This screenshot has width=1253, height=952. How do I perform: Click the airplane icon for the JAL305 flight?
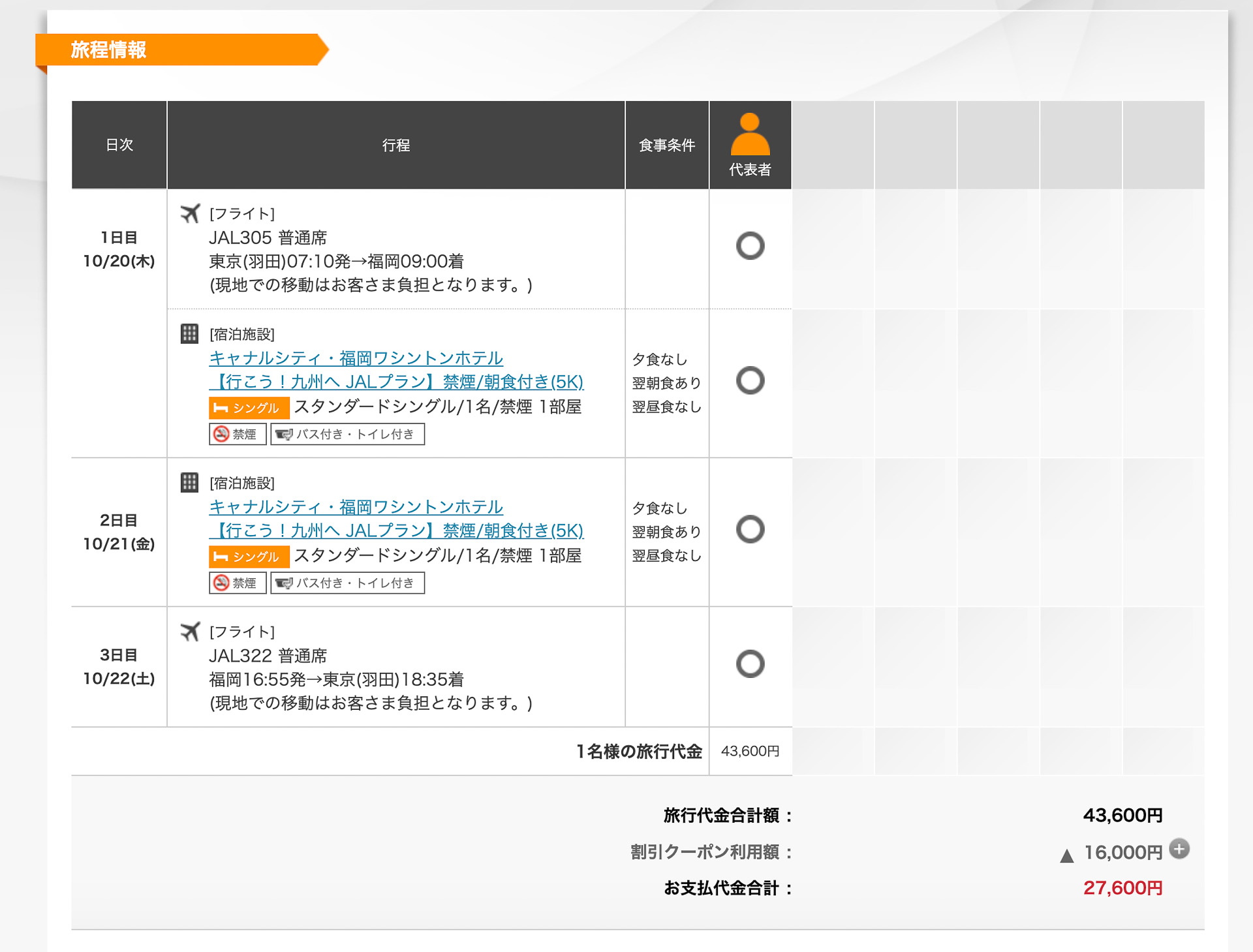tap(190, 213)
